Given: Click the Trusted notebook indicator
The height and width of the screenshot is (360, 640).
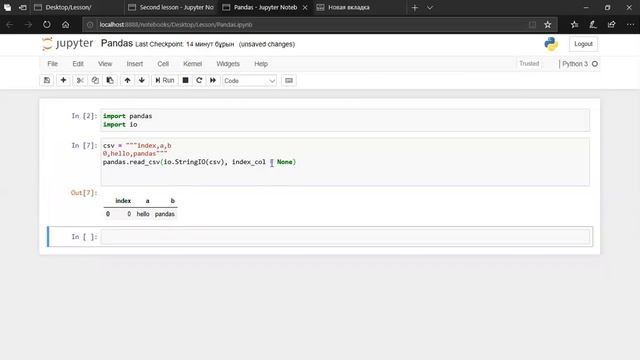Looking at the screenshot, I should [x=529, y=64].
